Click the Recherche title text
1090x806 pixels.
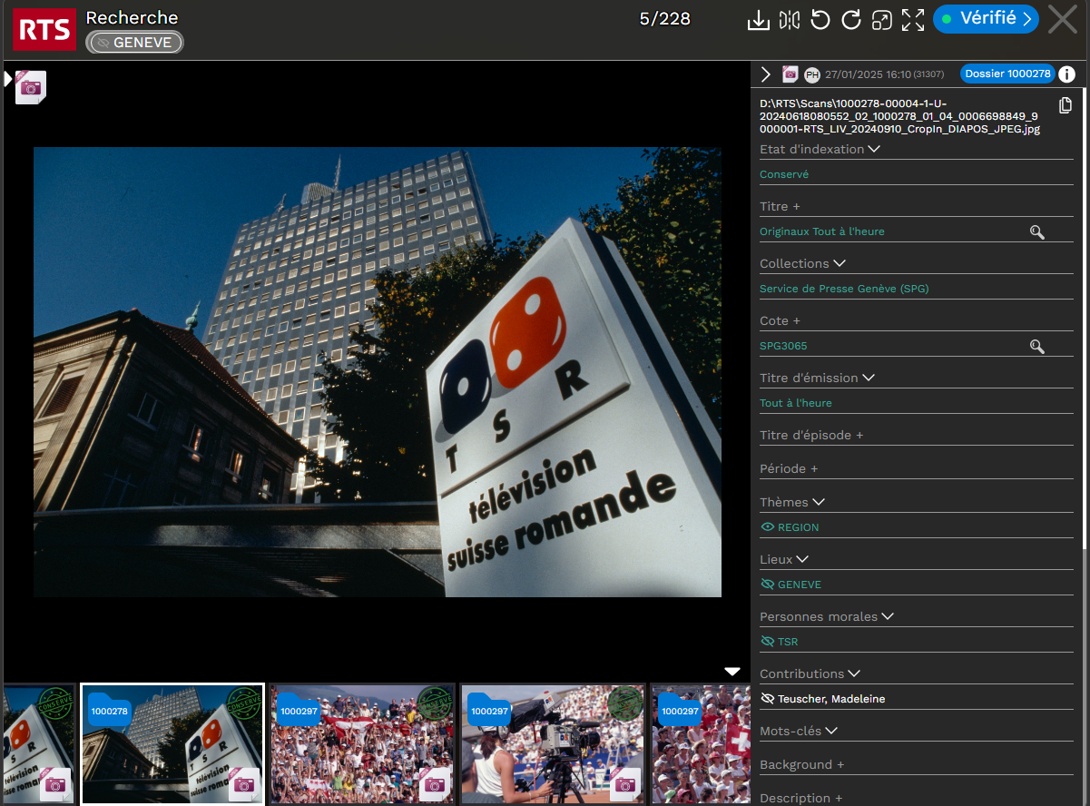pos(131,17)
